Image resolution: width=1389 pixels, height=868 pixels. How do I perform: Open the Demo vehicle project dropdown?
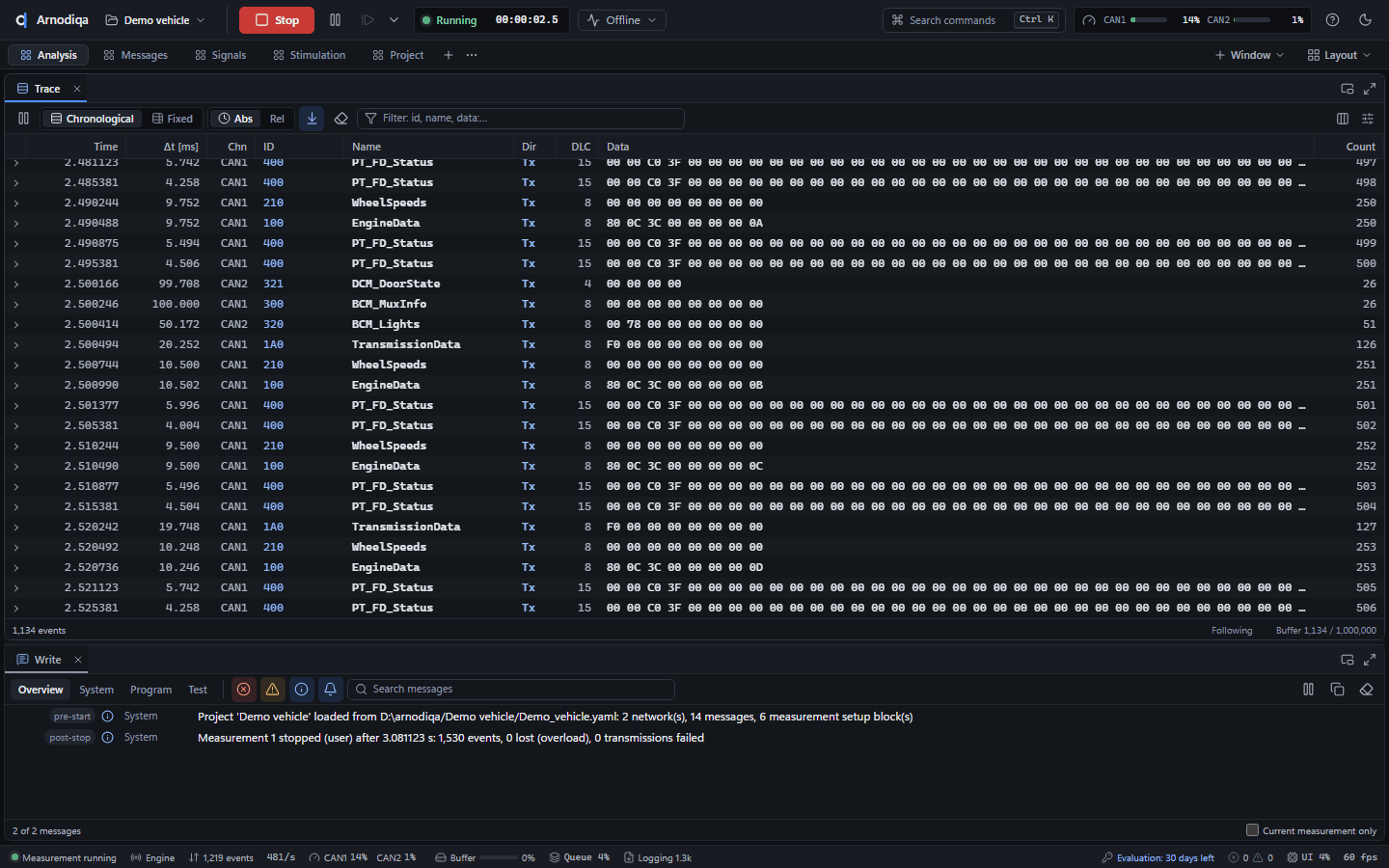(155, 20)
